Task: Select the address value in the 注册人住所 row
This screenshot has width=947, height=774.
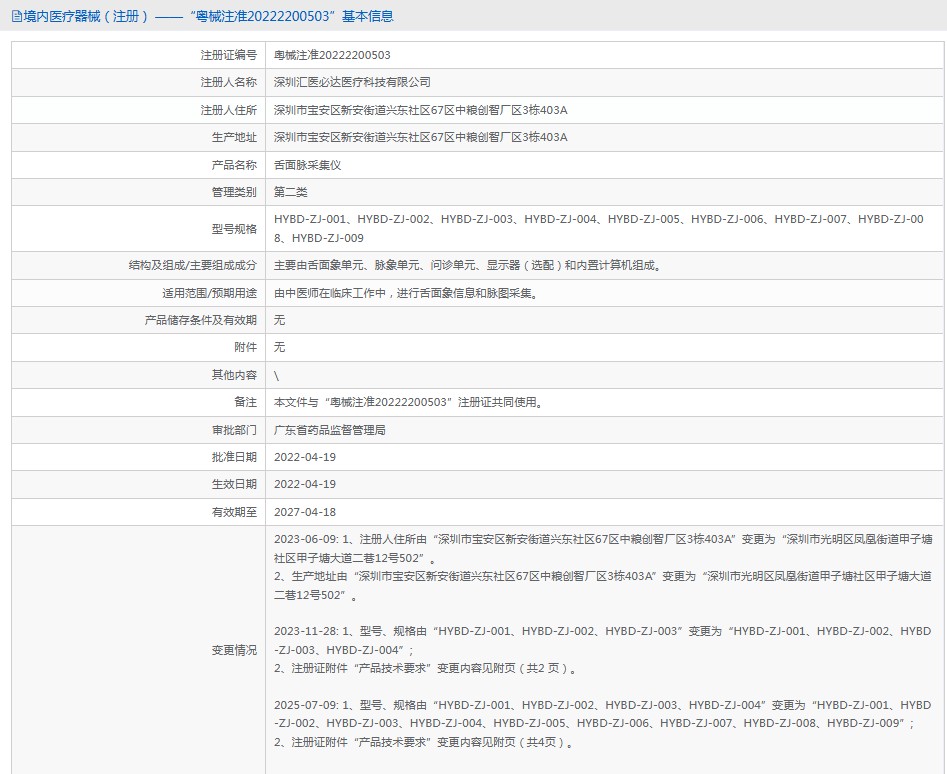Action: coord(420,110)
